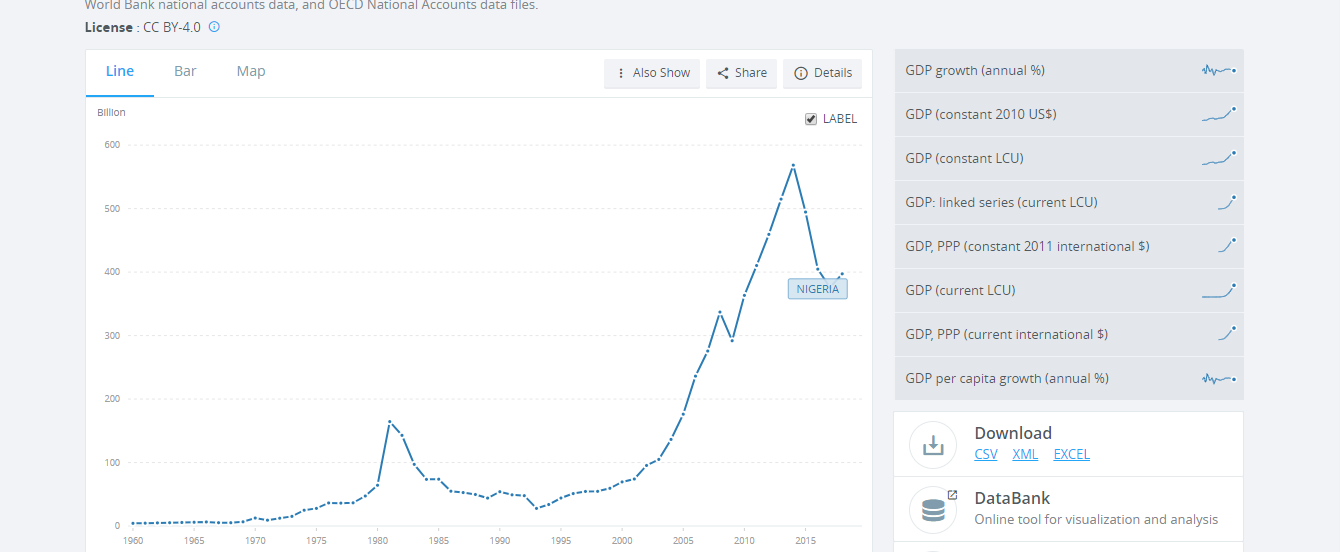Open GDP, PPP (current international $) indicator
Screen dimensions: 1340x552
pyautogui.click(x=1069, y=334)
